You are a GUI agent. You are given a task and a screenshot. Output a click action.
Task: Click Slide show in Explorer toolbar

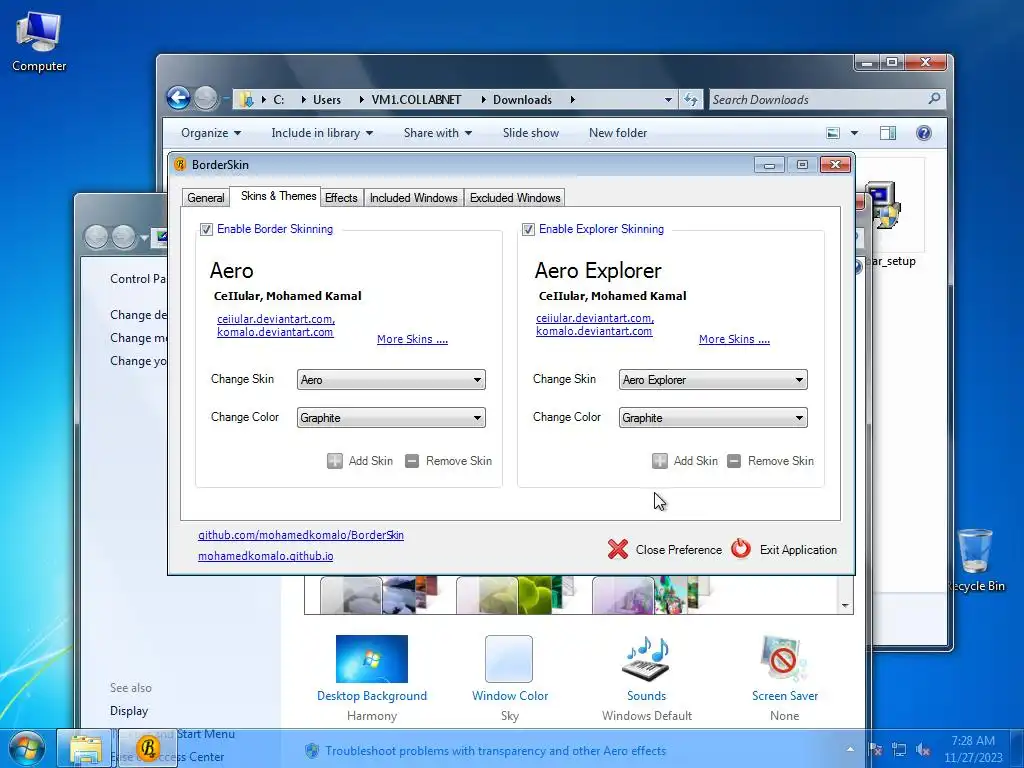click(531, 133)
